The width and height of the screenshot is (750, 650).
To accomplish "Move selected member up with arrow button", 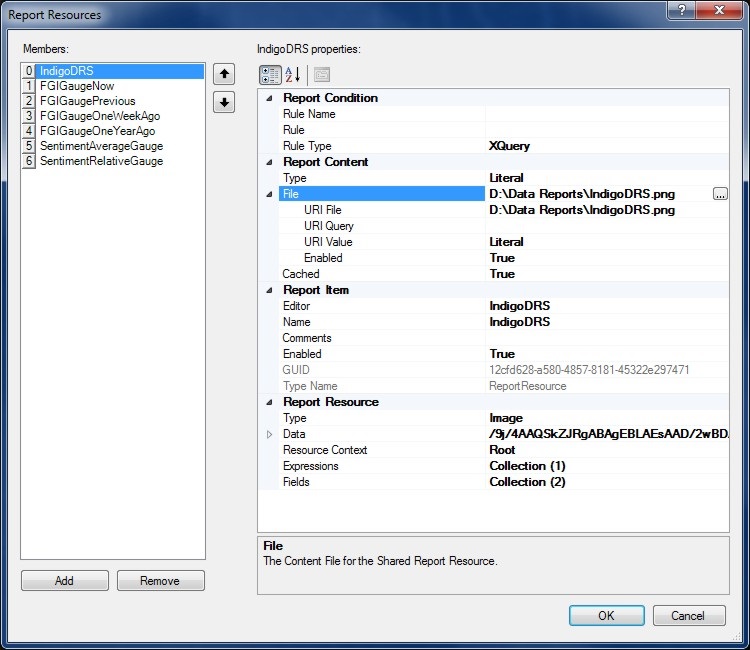I will click(225, 74).
